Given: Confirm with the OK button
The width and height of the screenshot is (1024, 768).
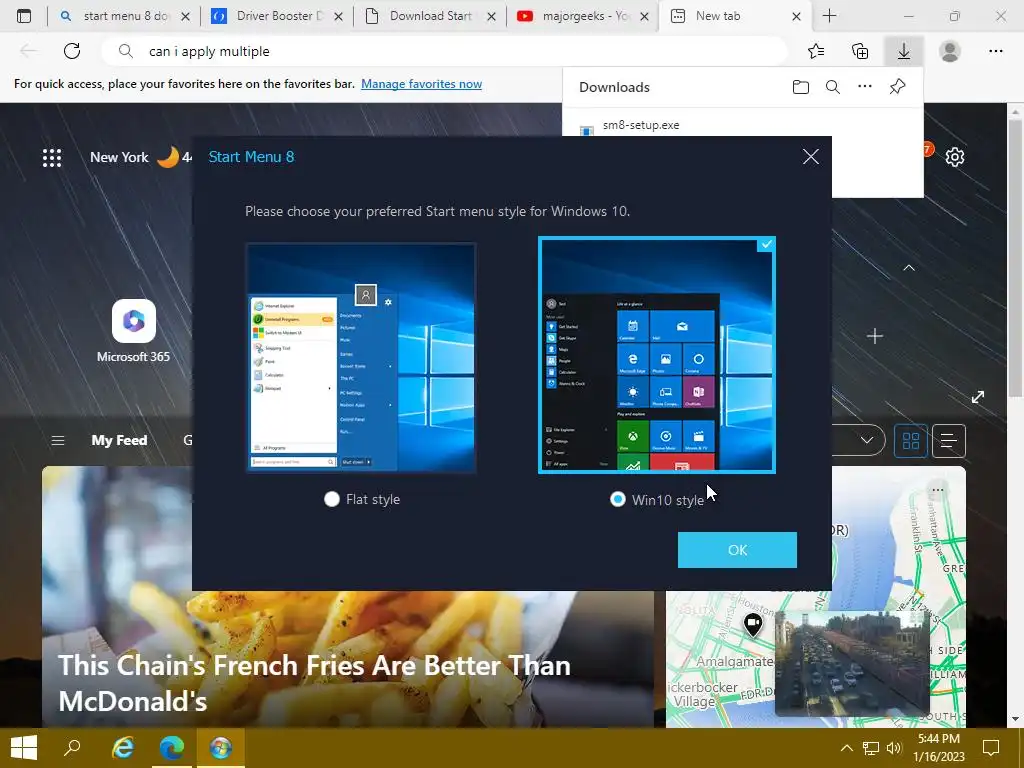Looking at the screenshot, I should click(x=737, y=550).
